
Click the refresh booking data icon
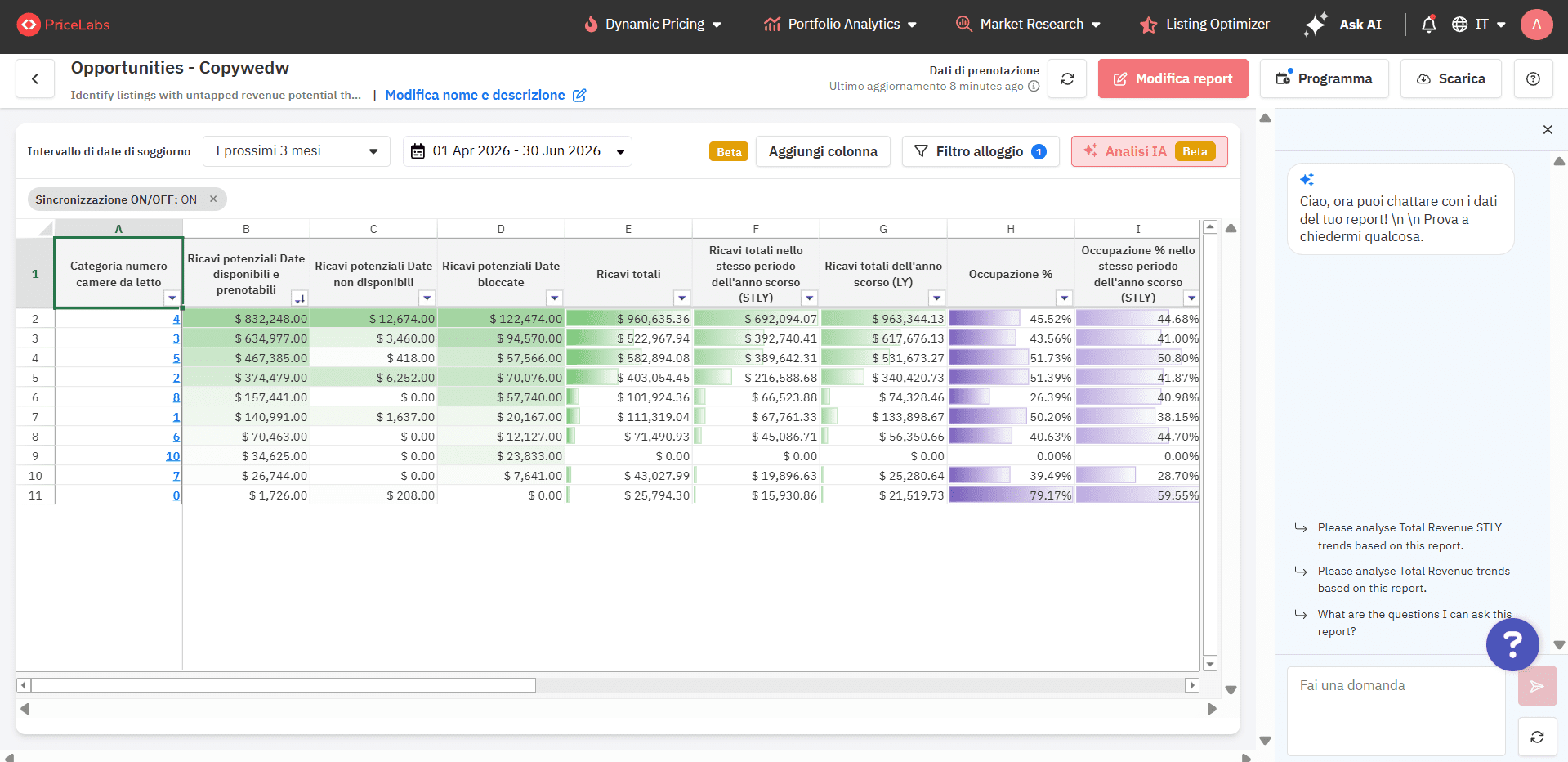coord(1067,79)
